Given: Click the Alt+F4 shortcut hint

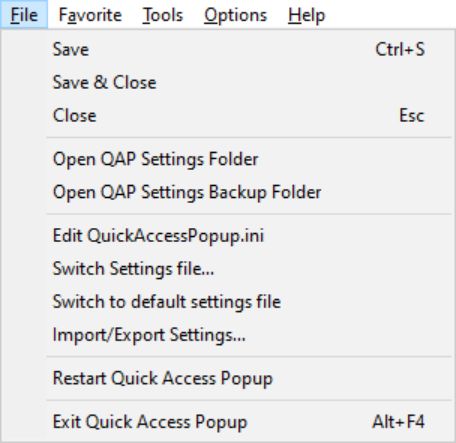Looking at the screenshot, I should (x=399, y=422).
